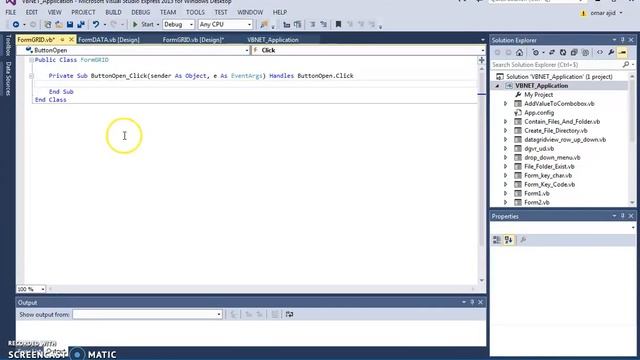Pin the Properties panel auto-hide icon
Viewport: 640px width, 360px height.
click(622, 216)
